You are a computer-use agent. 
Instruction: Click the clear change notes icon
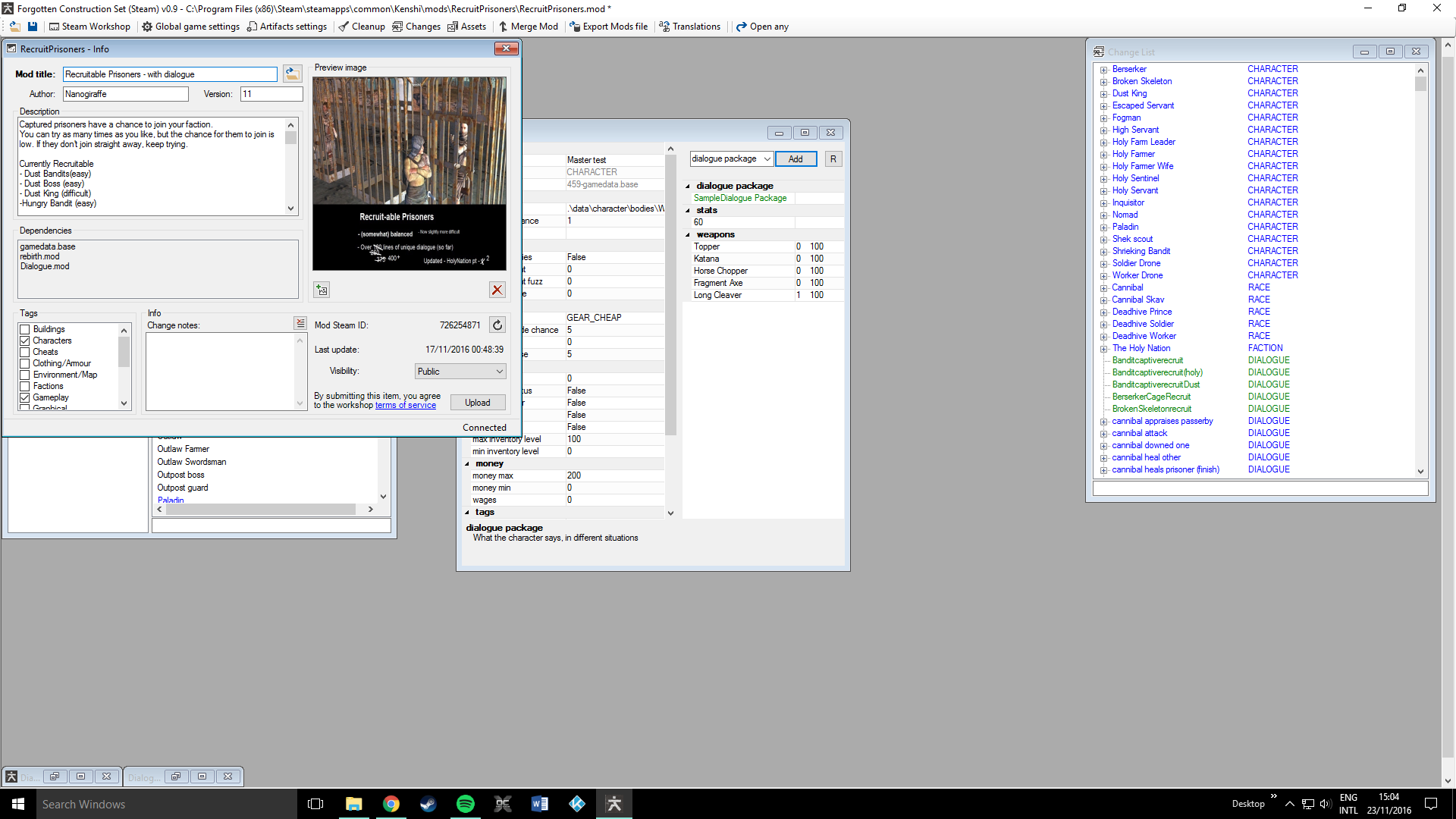pos(300,324)
